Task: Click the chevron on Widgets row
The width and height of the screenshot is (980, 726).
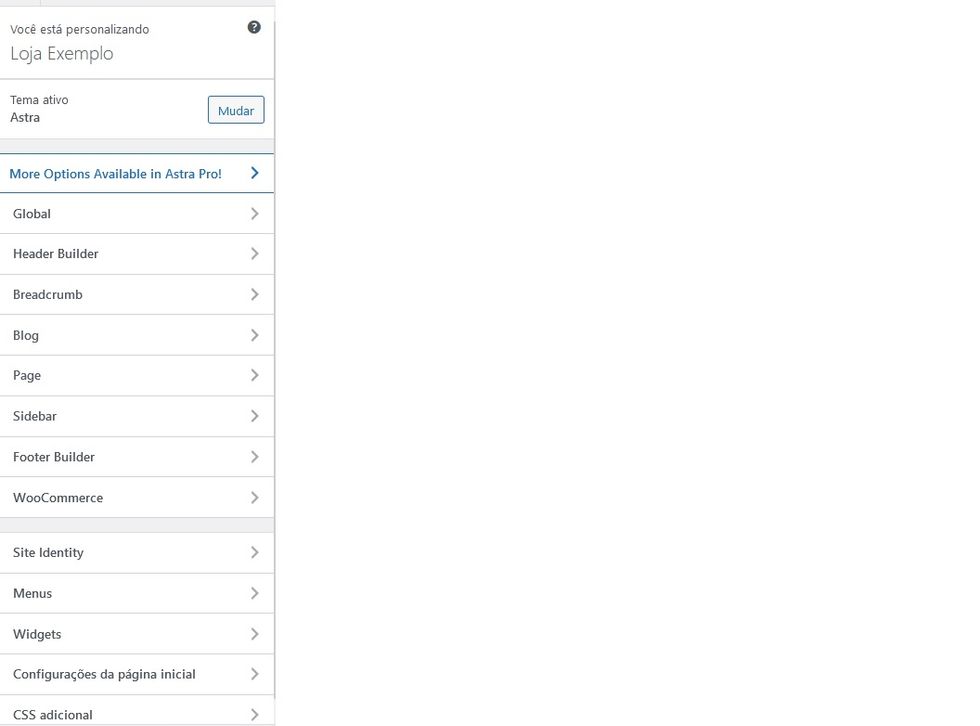Action: tap(254, 634)
